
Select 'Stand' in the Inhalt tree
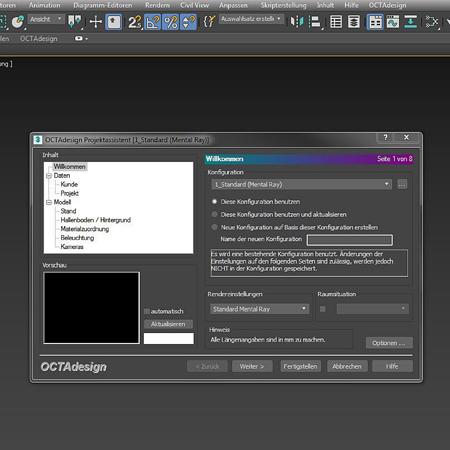pos(68,211)
